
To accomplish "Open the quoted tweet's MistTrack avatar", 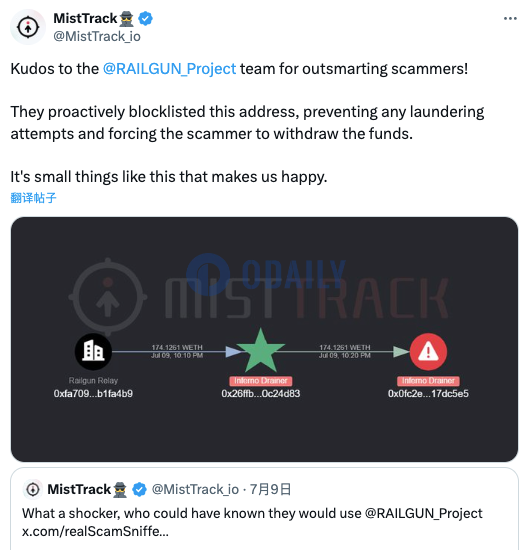I will 33,489.
